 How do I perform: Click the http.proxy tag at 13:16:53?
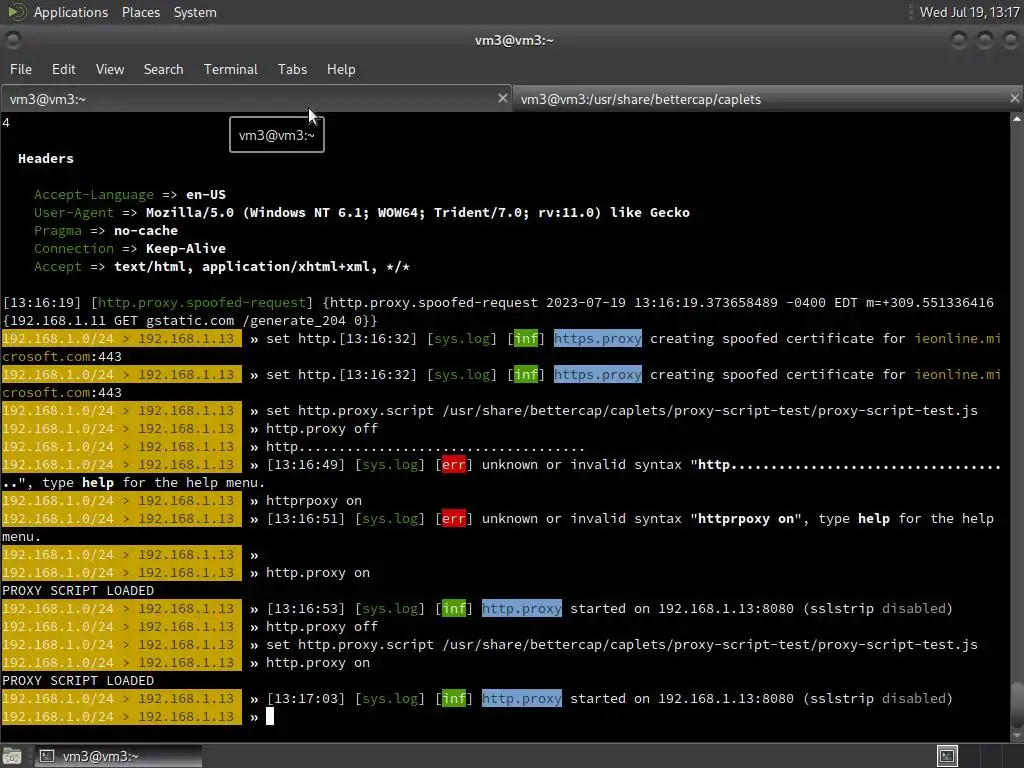522,608
